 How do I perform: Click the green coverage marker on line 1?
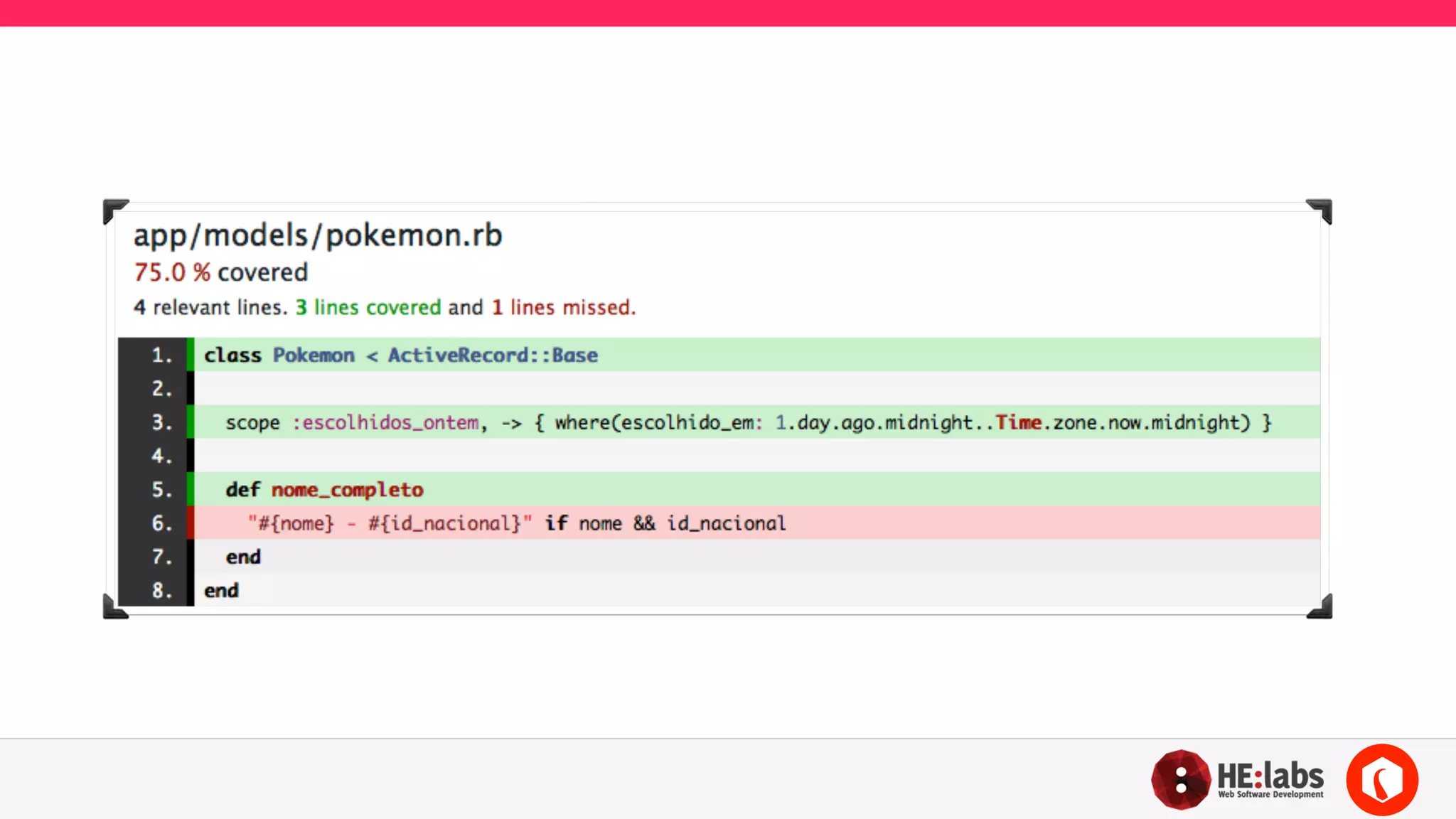point(191,354)
